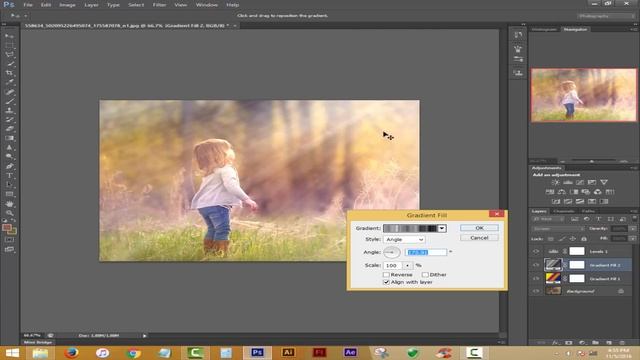Click the Angle dial control
Image resolution: width=640 pixels, height=360 pixels.
(391, 252)
